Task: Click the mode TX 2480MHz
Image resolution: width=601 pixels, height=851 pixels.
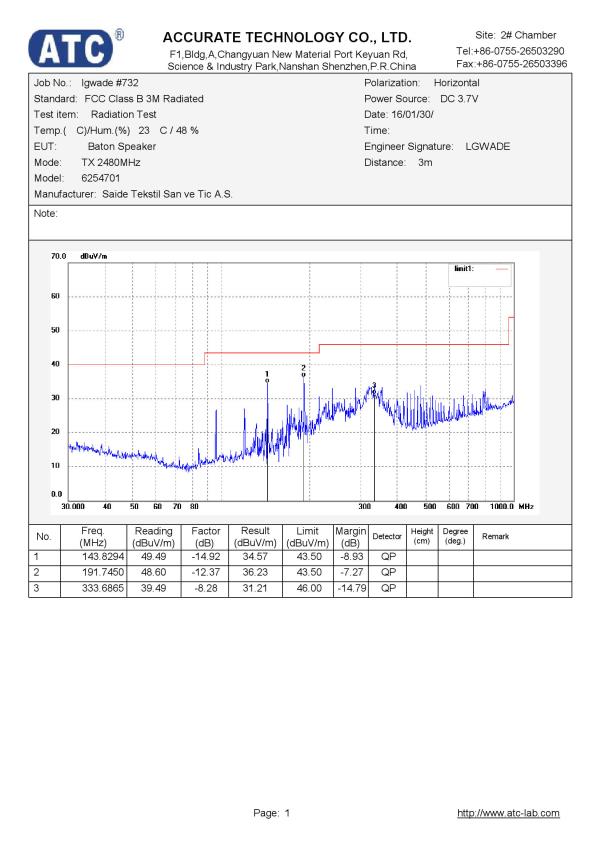Action: [111, 162]
